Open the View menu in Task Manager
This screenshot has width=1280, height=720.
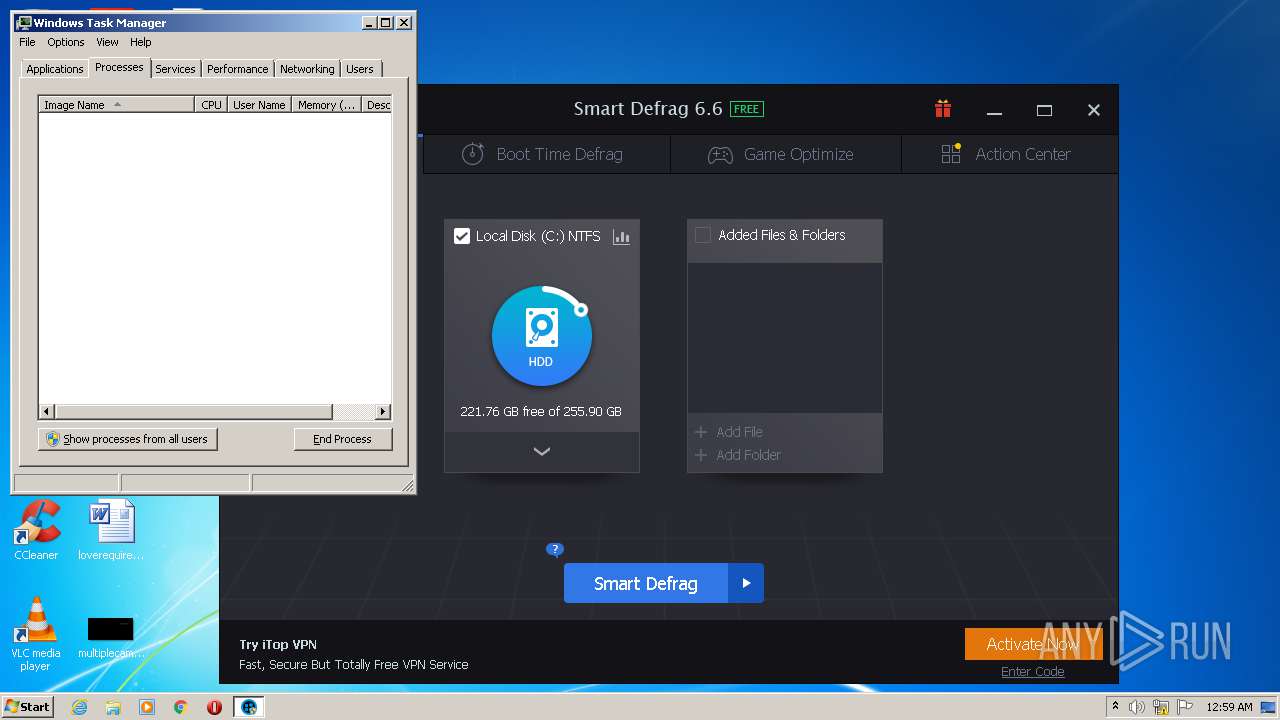pyautogui.click(x=107, y=42)
